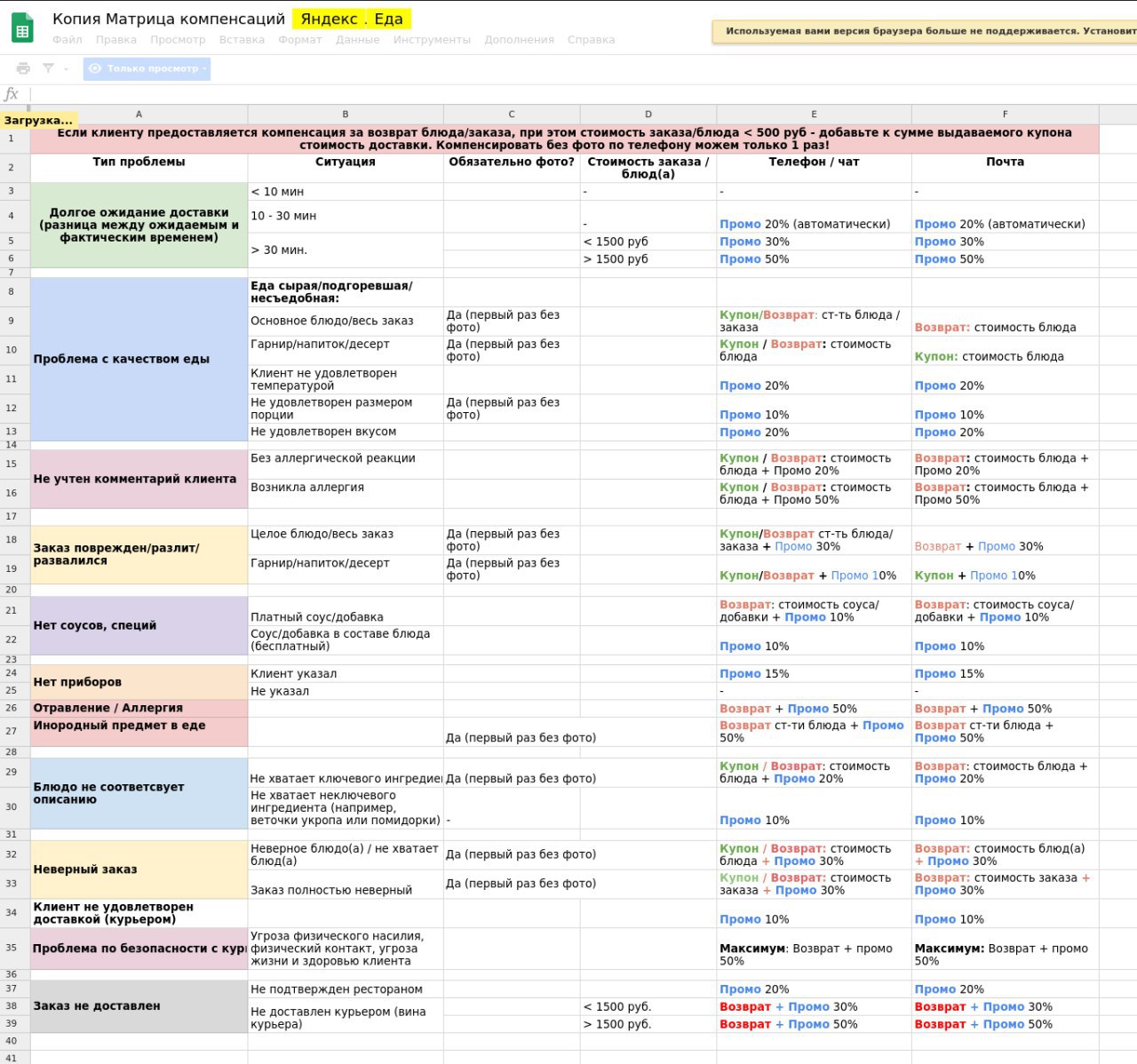Select column A header
Viewport: 1137px width, 1064px height.
[x=139, y=115]
